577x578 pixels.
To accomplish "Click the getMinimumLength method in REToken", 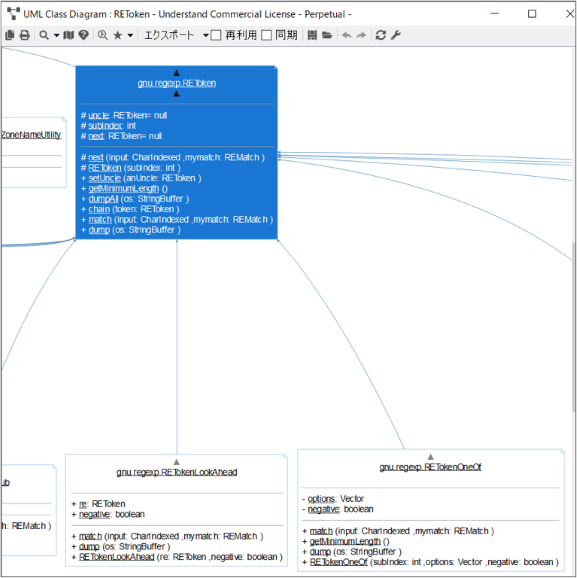I will coord(124,189).
